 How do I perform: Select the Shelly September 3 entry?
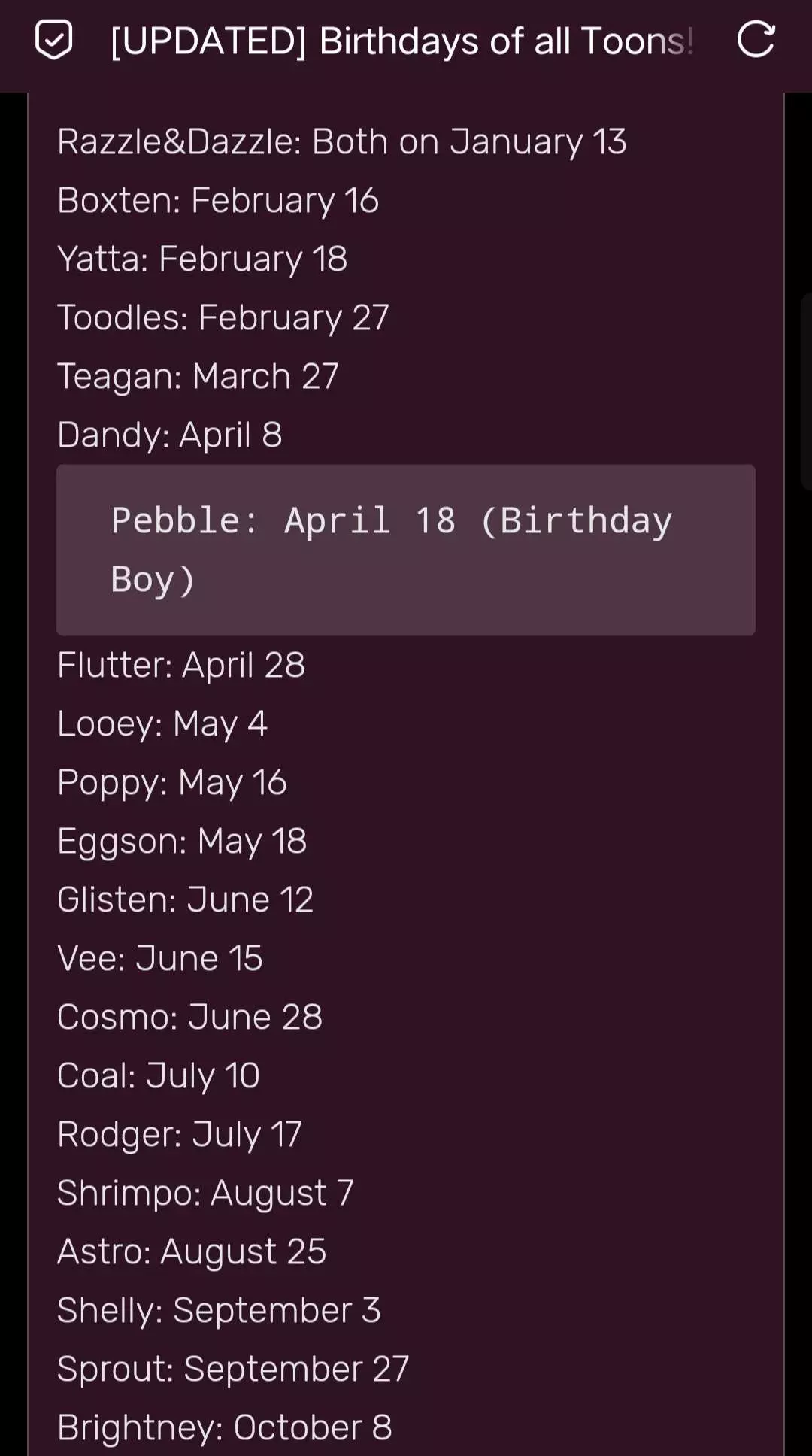[x=219, y=1311]
